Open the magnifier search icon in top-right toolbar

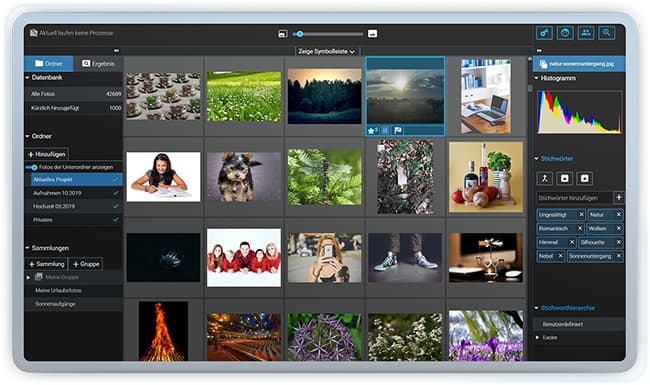click(x=606, y=33)
